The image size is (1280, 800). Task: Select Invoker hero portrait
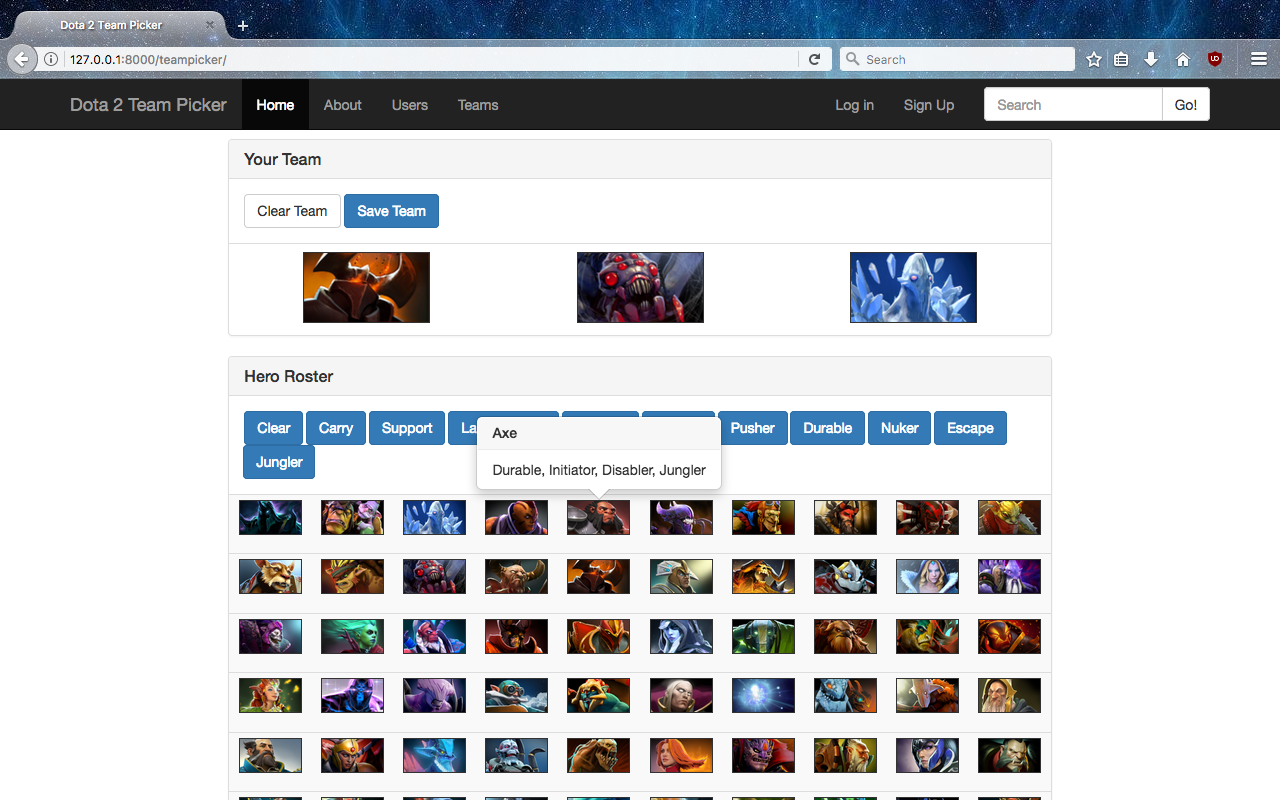681,695
